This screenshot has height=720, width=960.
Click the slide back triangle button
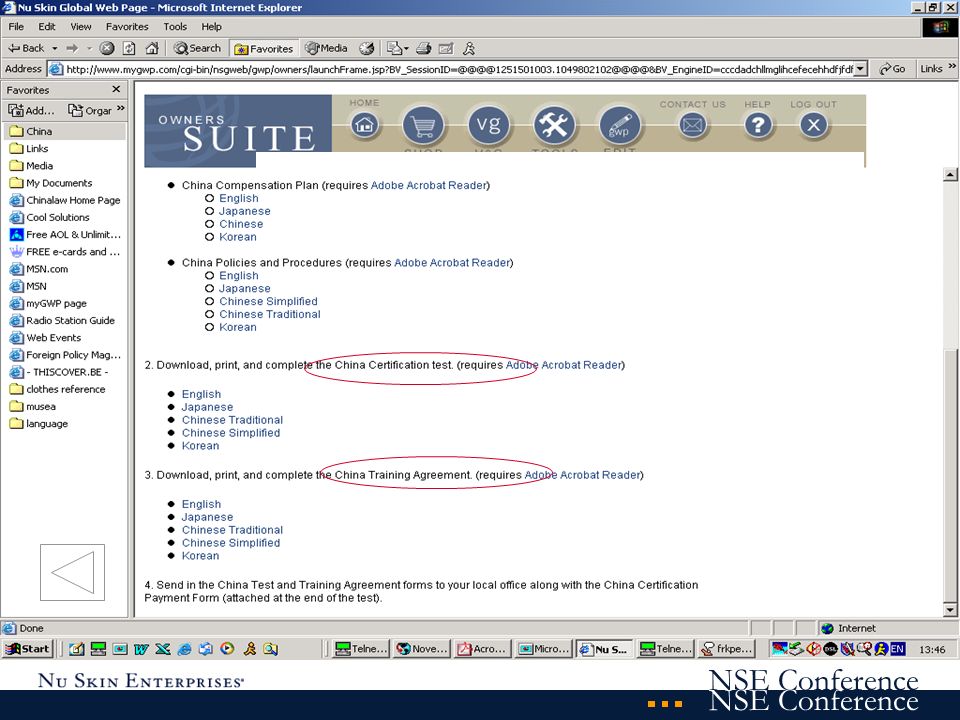click(72, 572)
